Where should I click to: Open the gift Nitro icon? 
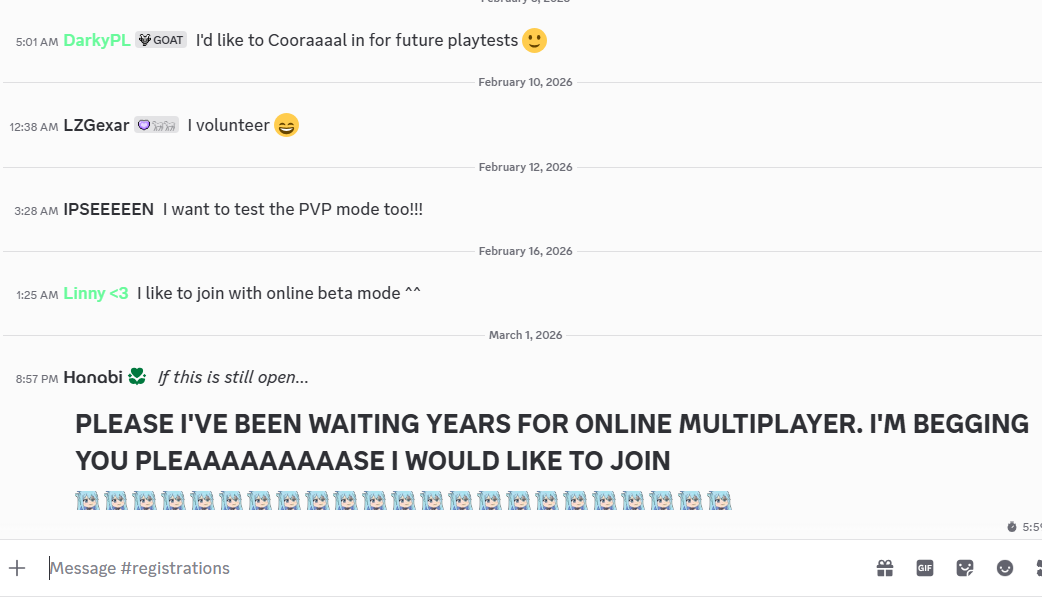885,568
